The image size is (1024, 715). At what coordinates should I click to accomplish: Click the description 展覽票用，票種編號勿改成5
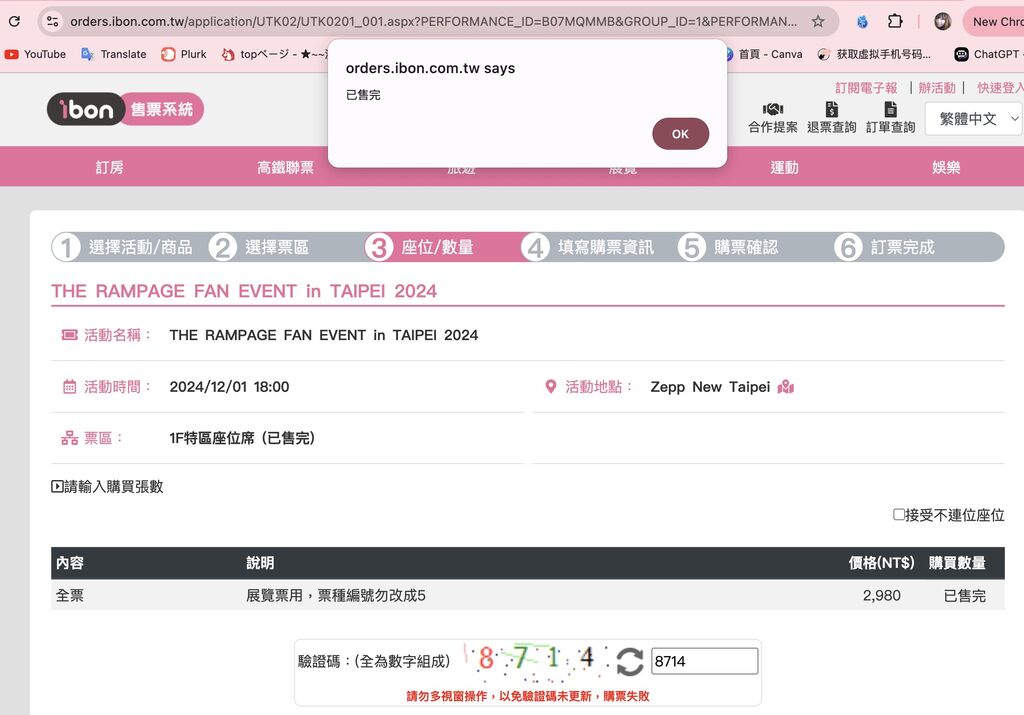click(x=336, y=596)
